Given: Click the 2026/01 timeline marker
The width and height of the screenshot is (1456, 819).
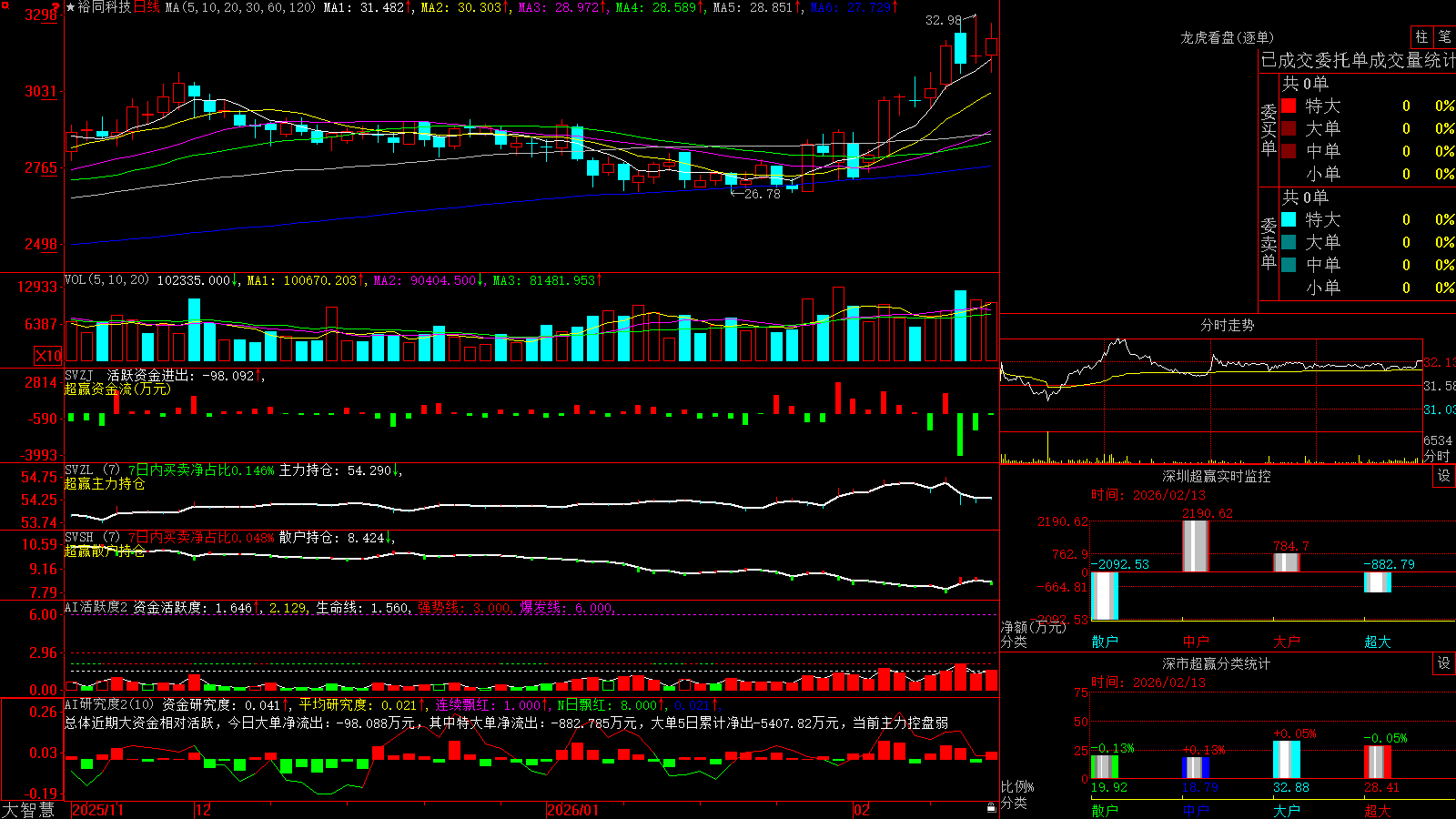Looking at the screenshot, I should 572,810.
